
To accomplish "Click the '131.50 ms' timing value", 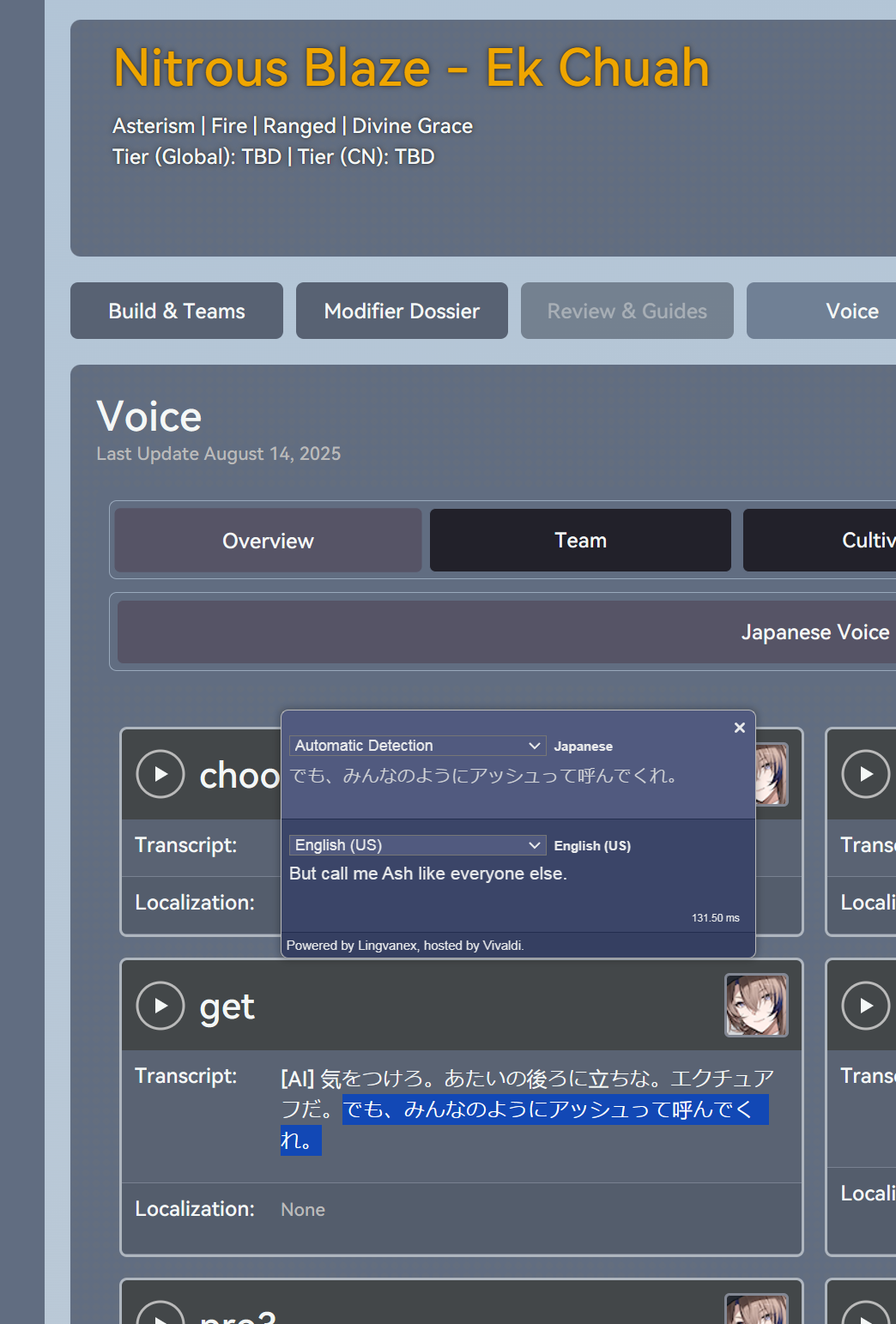I will pos(716,918).
